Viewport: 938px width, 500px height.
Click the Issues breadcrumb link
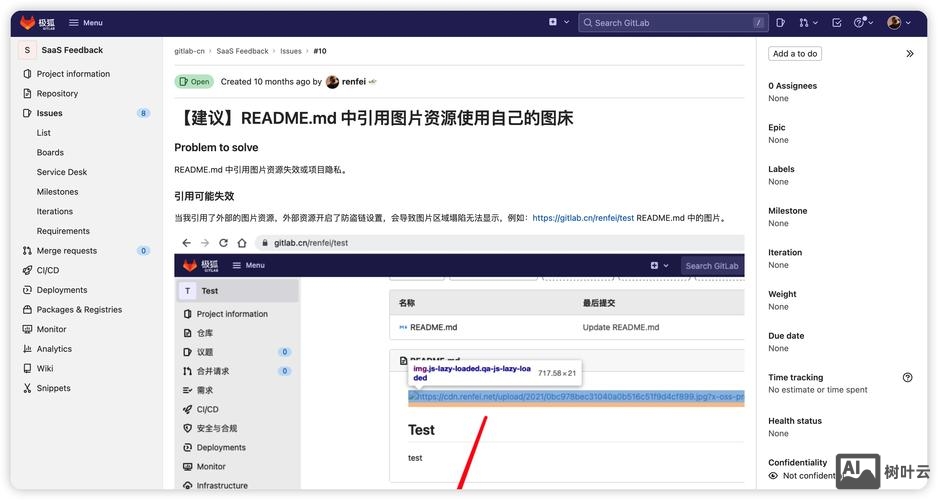coord(291,51)
